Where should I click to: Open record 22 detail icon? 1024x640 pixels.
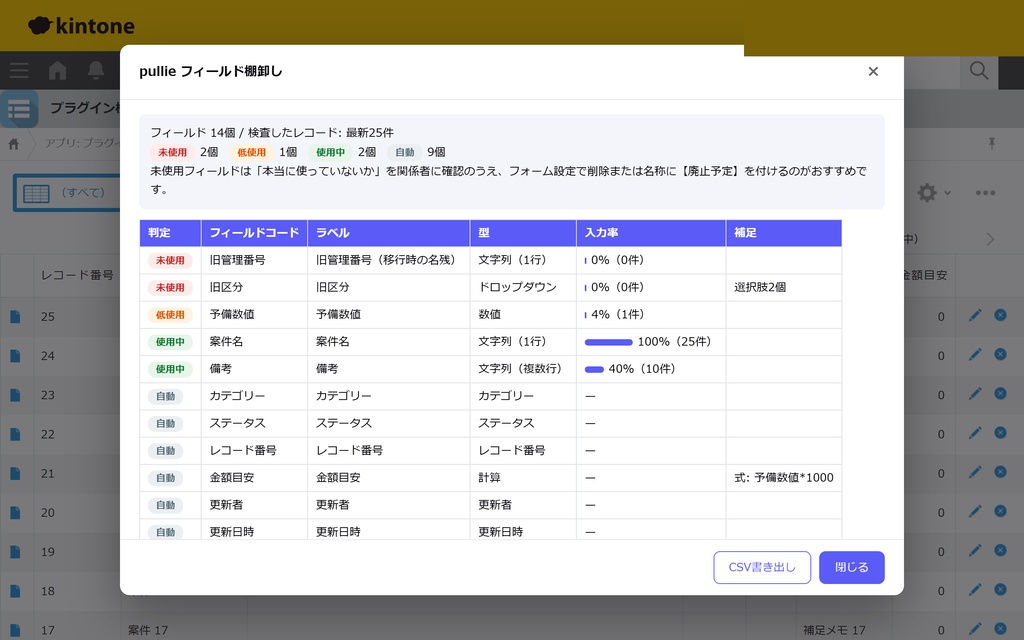16,434
